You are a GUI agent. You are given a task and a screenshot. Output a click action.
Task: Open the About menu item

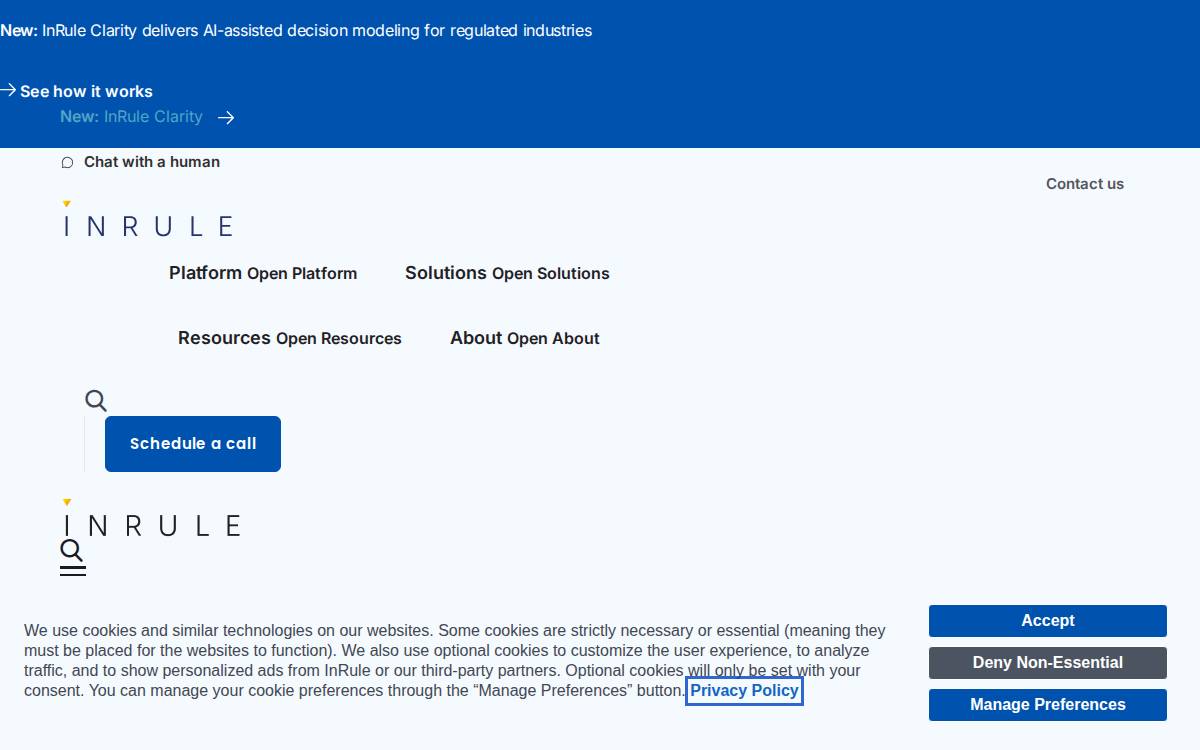(476, 338)
